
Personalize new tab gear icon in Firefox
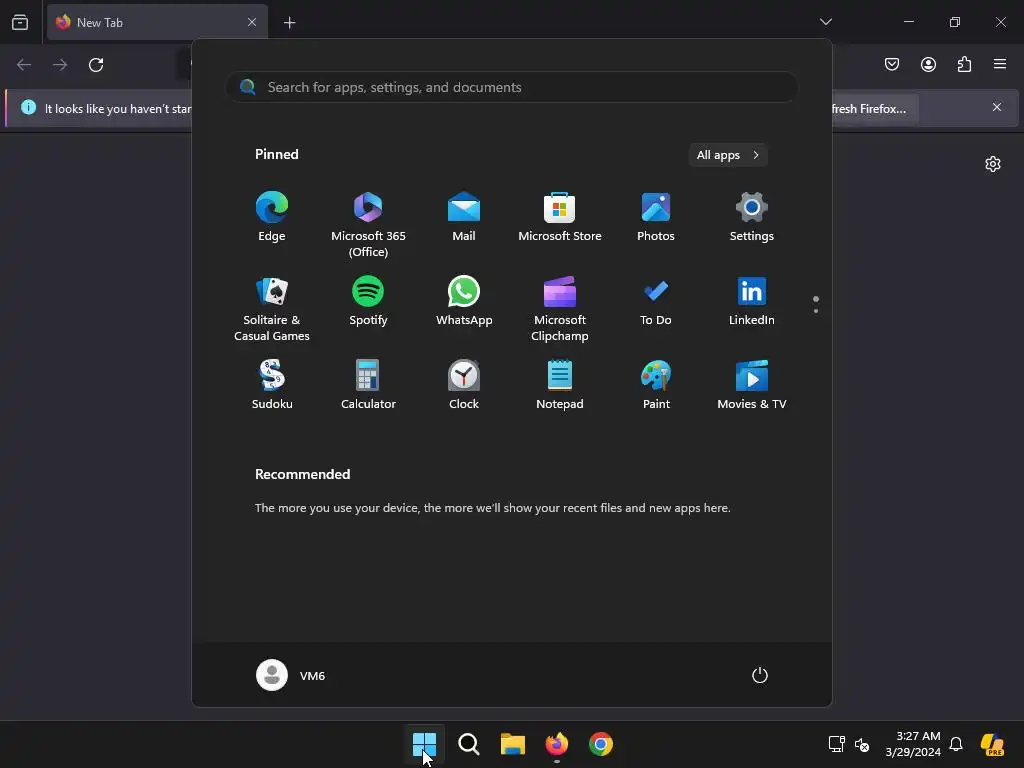(993, 164)
